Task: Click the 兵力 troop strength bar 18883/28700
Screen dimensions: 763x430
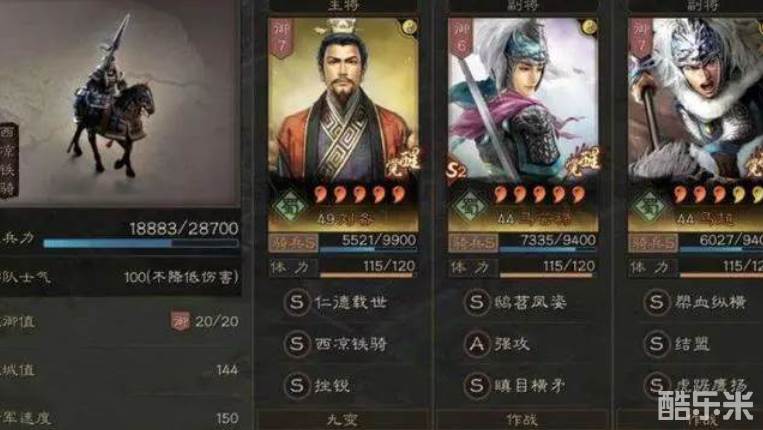Action: point(141,243)
